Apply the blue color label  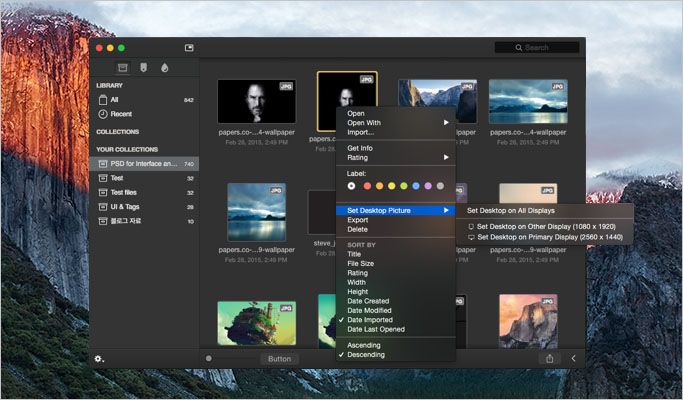pos(416,186)
